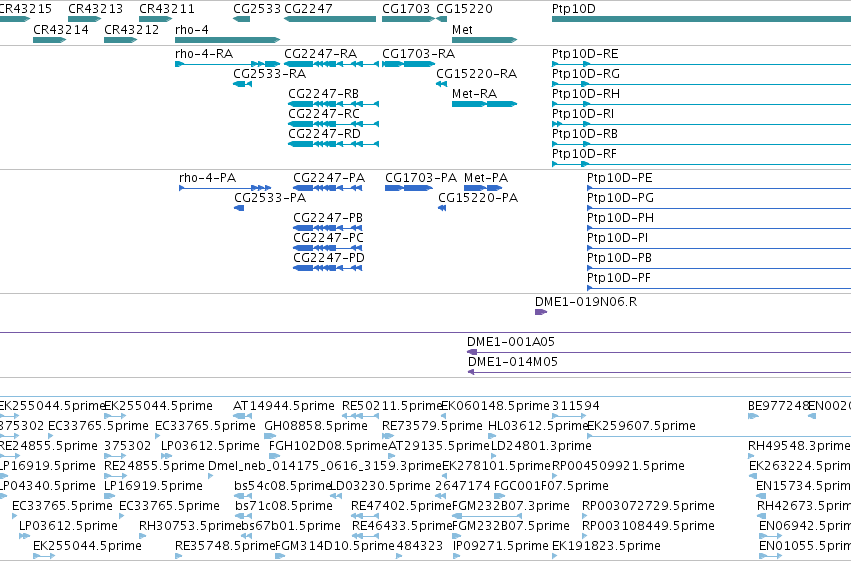This screenshot has width=851, height=561.
Task: Select transcript CG2247-RD
Action: pyautogui.click(x=333, y=144)
